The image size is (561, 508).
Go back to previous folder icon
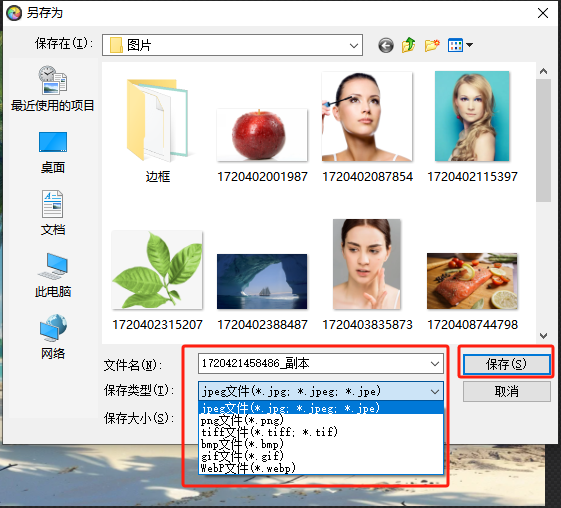[x=386, y=45]
